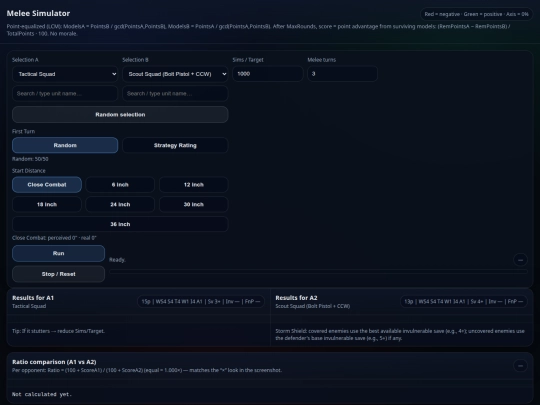Collapse the Ratio comparison section
This screenshot has height=405, width=540.
tap(520, 365)
